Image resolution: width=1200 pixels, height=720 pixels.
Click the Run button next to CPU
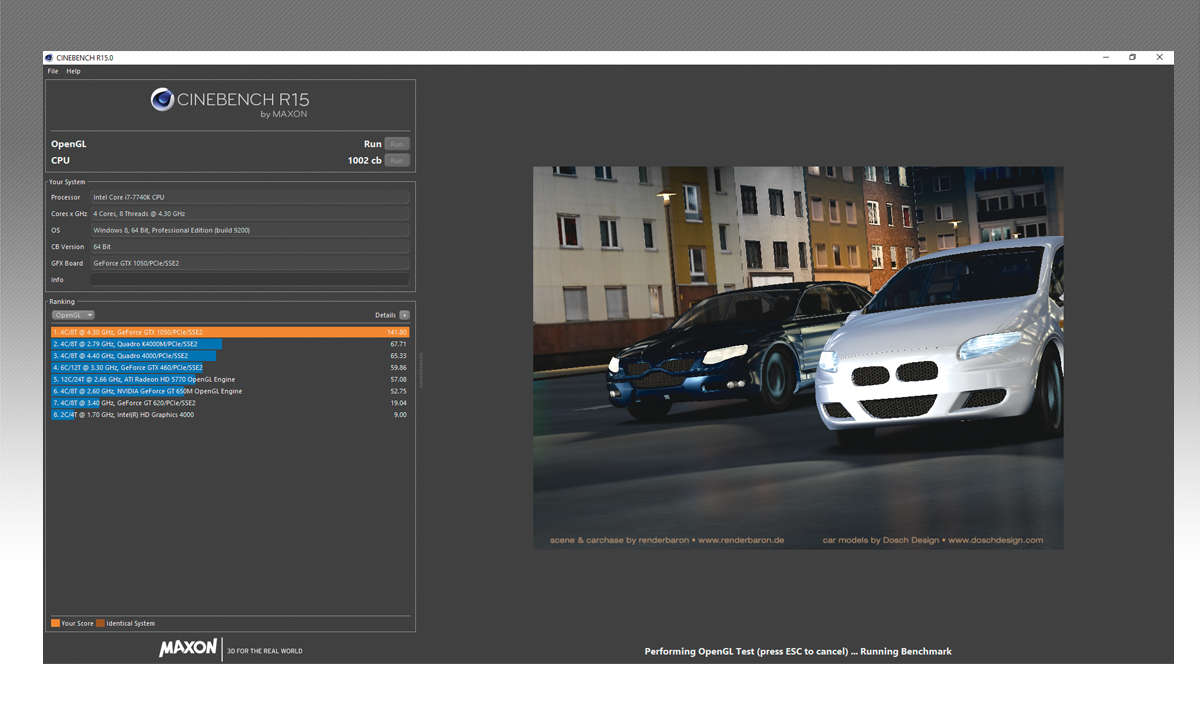pos(397,160)
